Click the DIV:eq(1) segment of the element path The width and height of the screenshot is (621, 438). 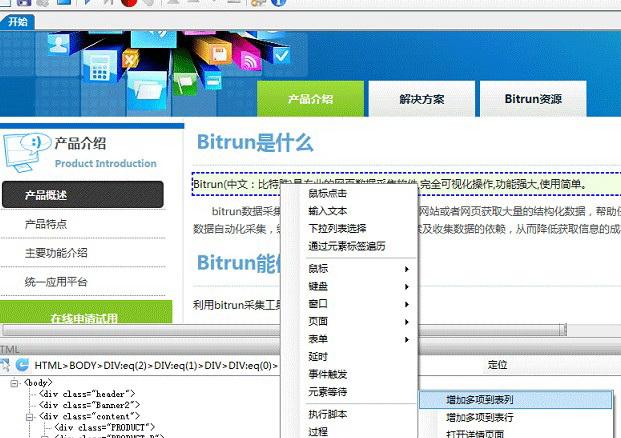(175, 365)
